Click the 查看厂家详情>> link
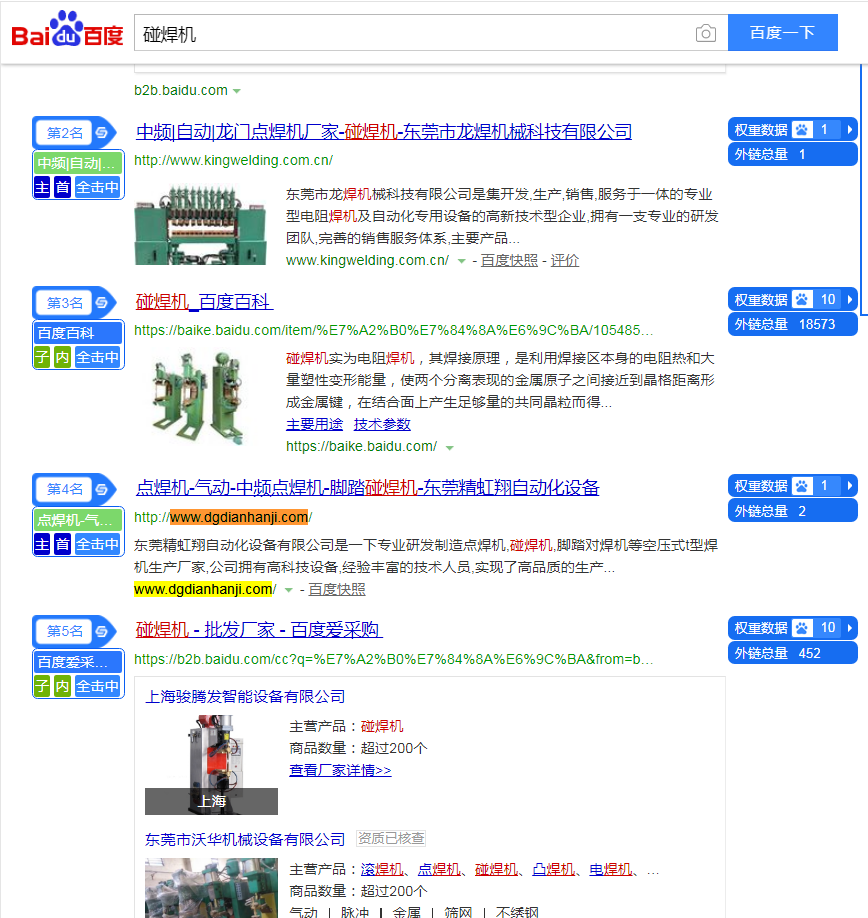Viewport: 868px width, 918px height. click(x=340, y=770)
